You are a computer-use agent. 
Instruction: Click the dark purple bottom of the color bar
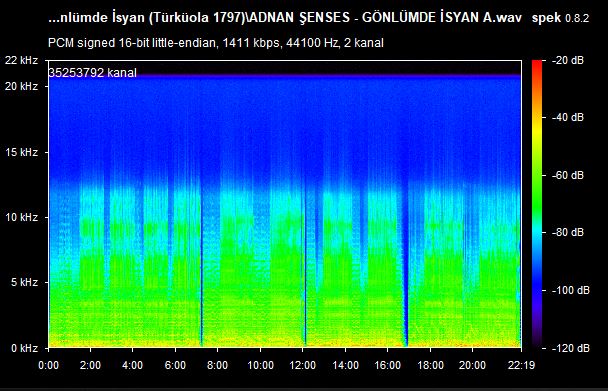pyautogui.click(x=537, y=341)
